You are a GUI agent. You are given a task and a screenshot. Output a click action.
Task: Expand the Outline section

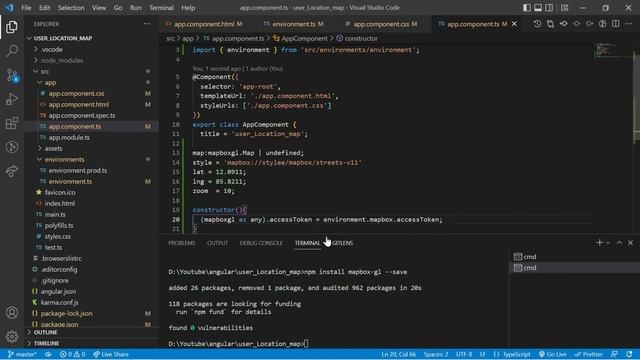pos(45,332)
